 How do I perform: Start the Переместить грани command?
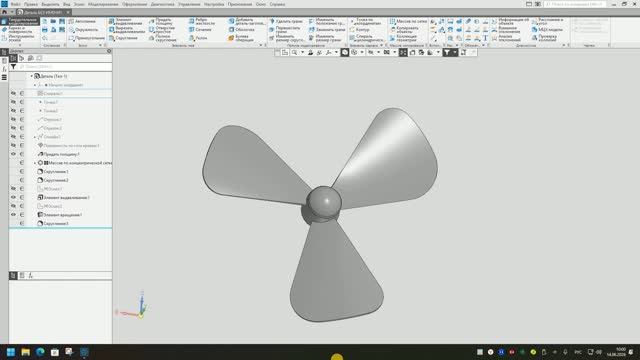pos(284,30)
